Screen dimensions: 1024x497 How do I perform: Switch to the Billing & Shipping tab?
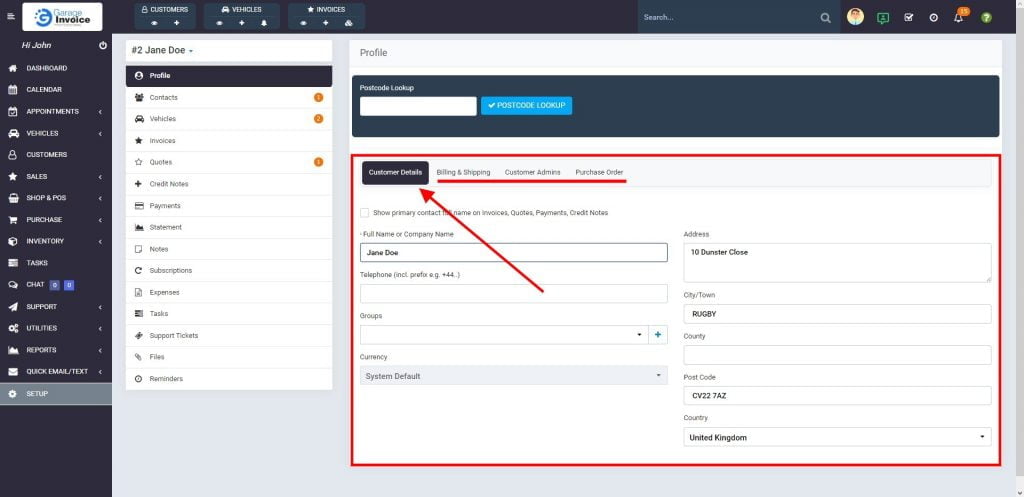click(463, 172)
